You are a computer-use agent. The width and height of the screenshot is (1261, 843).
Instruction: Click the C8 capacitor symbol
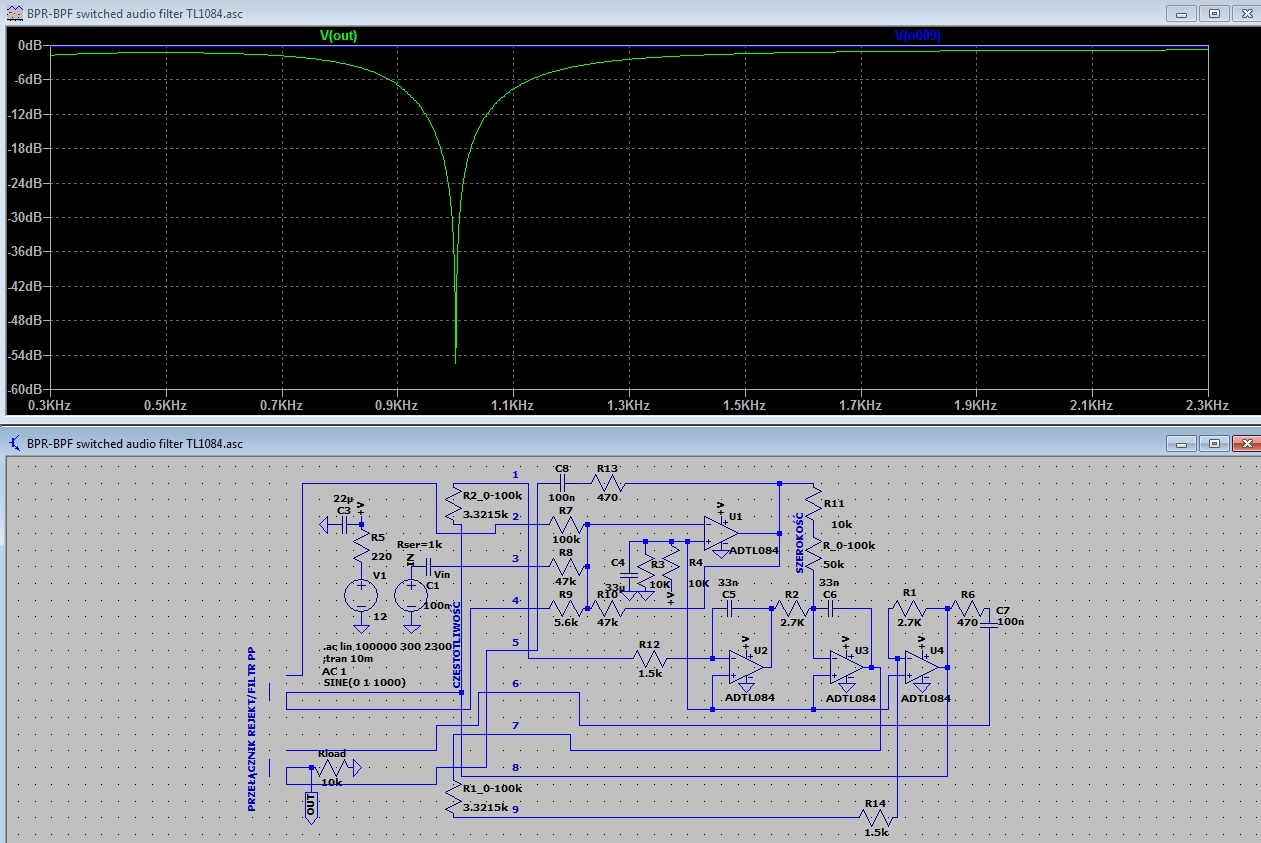click(562, 482)
